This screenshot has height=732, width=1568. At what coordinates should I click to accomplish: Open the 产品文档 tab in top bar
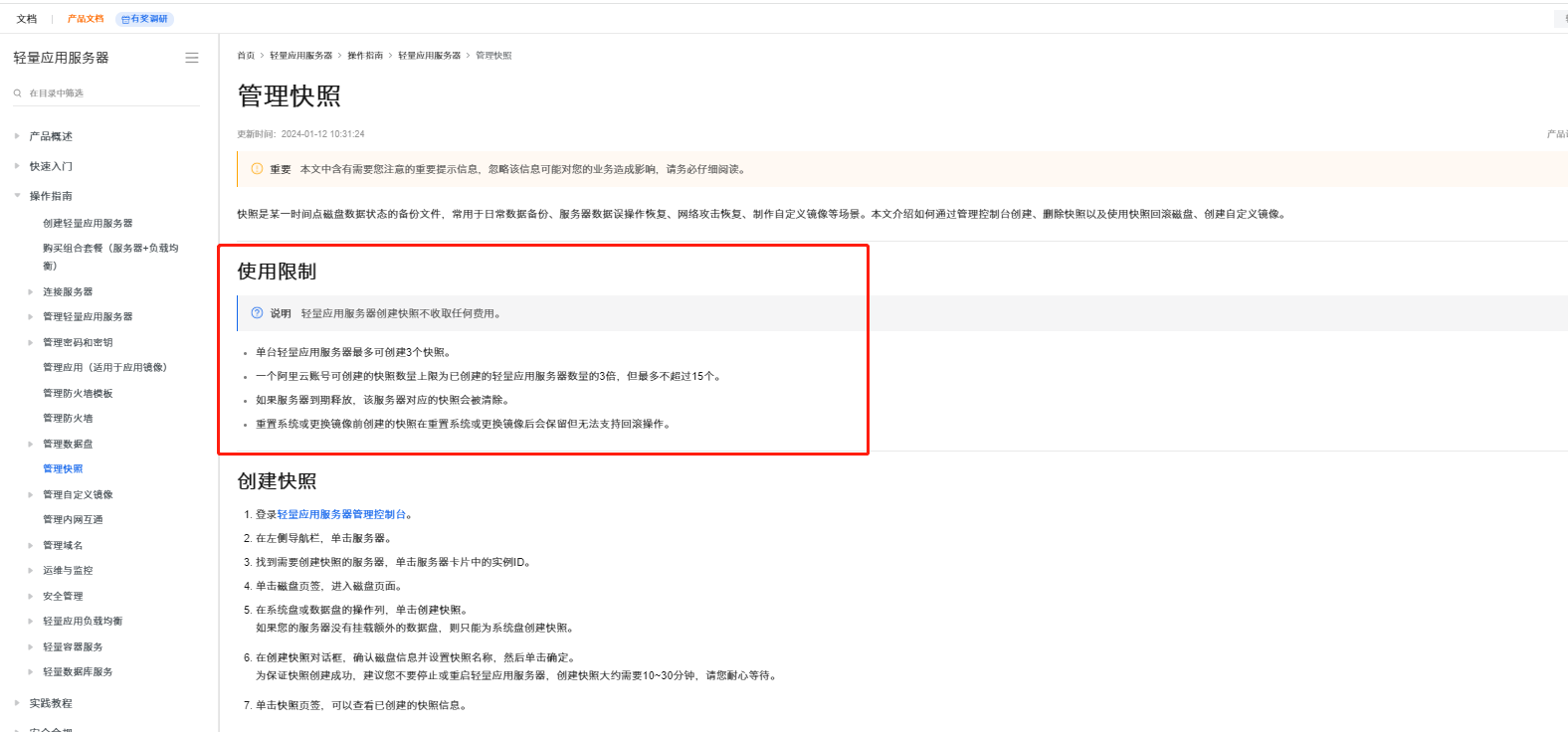tap(86, 19)
